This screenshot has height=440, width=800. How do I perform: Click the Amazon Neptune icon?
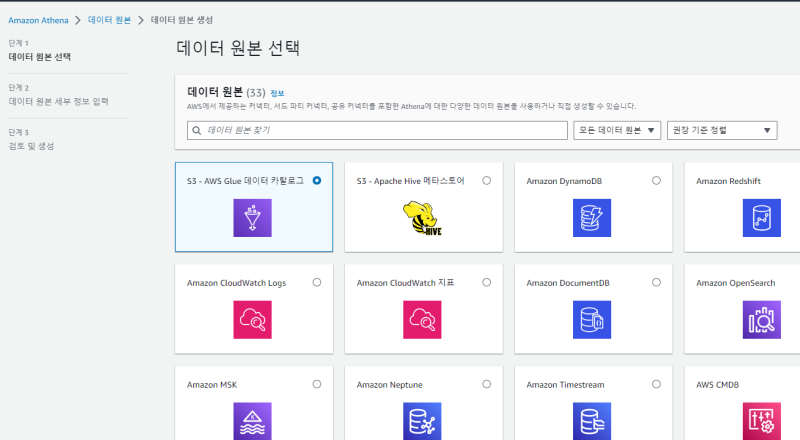(x=422, y=420)
